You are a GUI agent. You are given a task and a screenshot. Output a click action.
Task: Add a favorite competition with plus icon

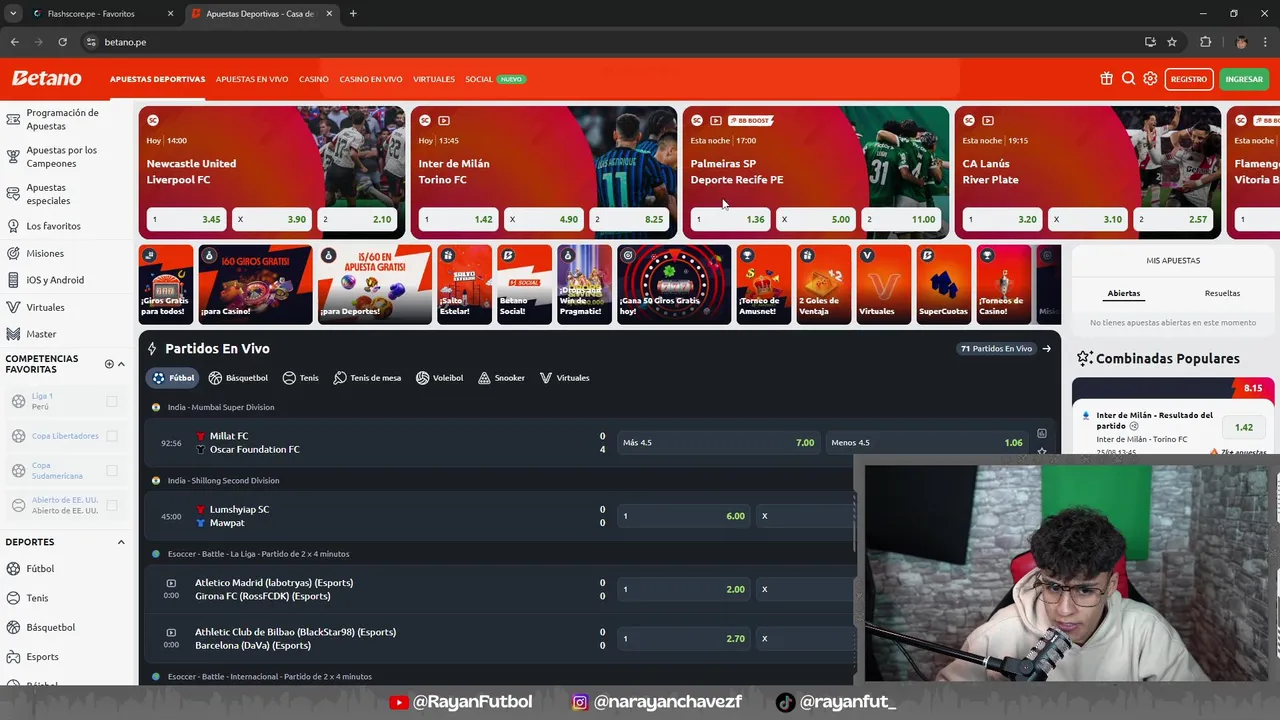[109, 364]
